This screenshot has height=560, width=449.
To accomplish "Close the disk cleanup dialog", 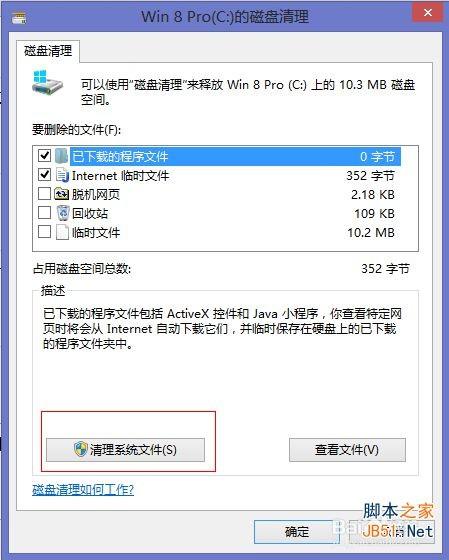I will [428, 13].
